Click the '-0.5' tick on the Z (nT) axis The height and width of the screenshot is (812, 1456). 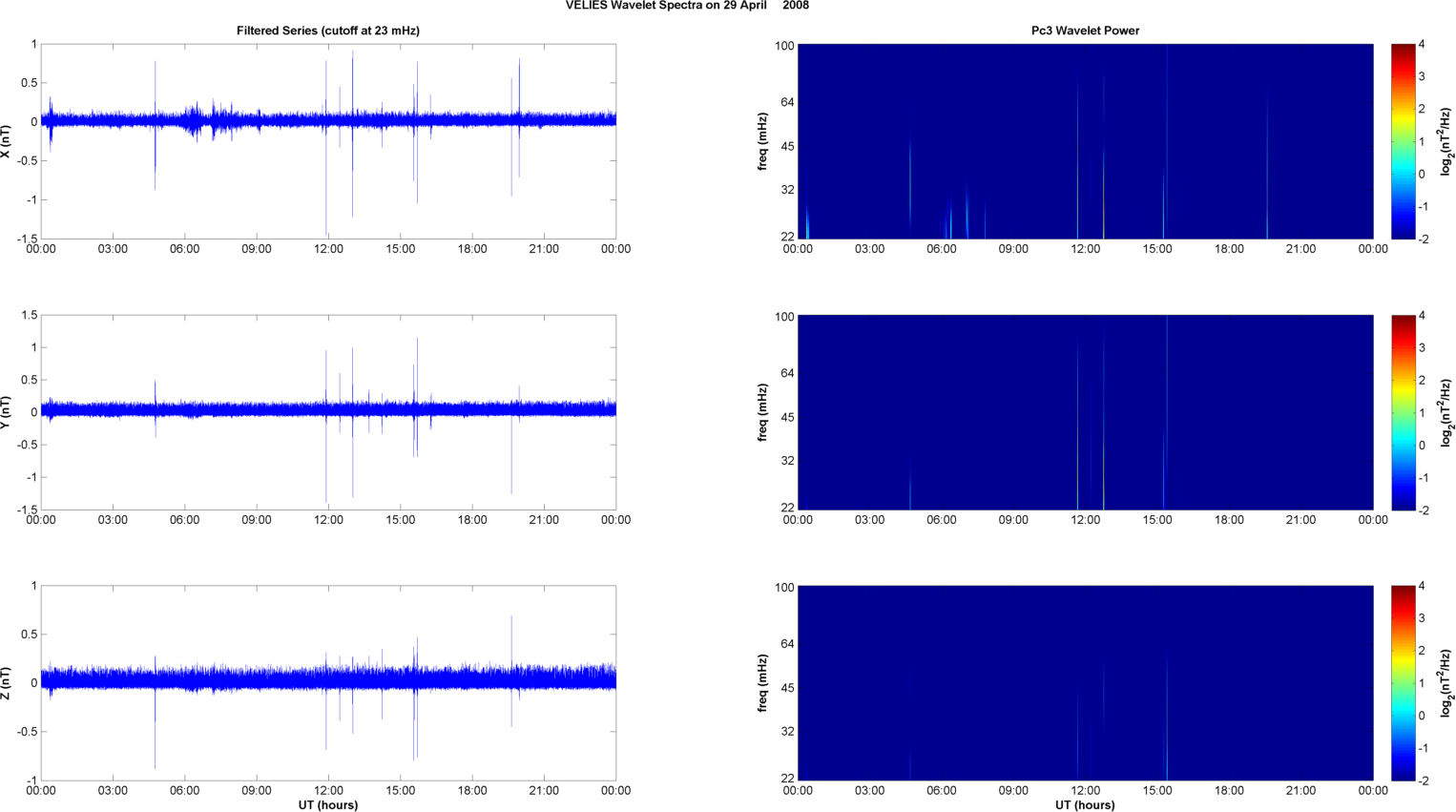point(27,732)
